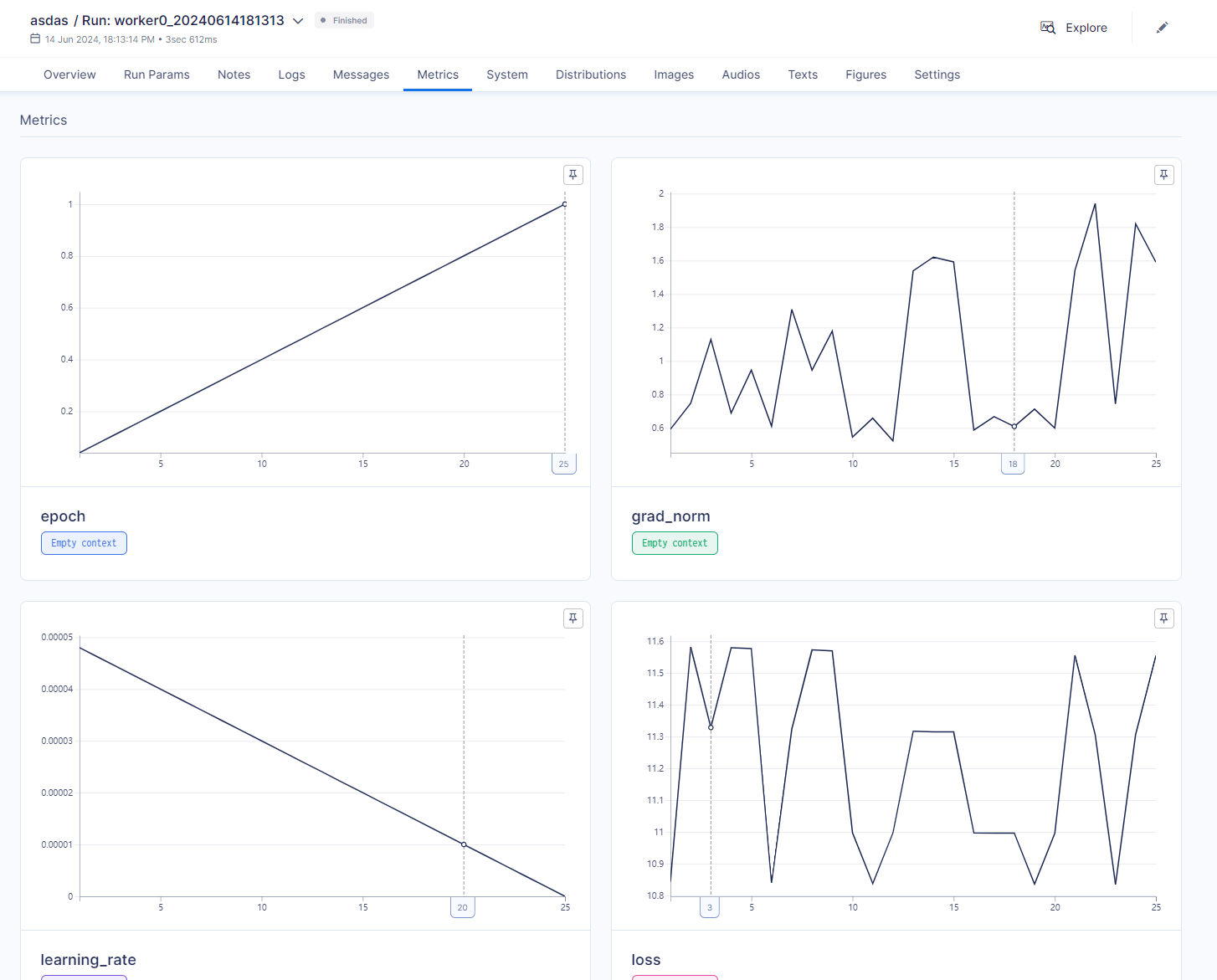The image size is (1217, 980).
Task: Expand the run selector chevron
Action: tap(298, 21)
